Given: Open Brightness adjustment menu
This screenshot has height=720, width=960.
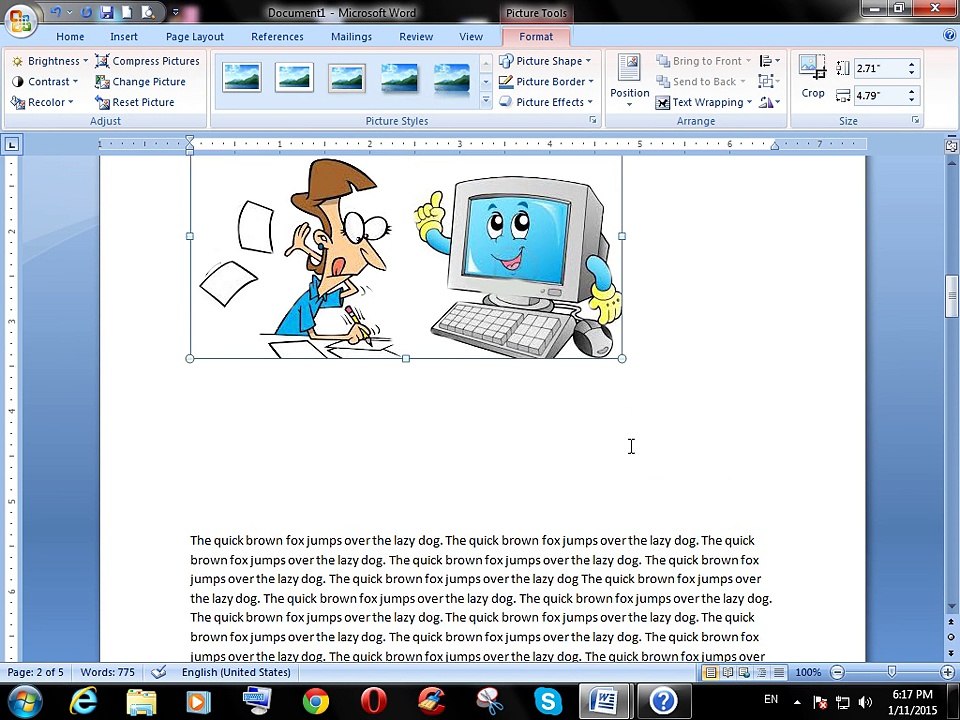Looking at the screenshot, I should [x=50, y=61].
